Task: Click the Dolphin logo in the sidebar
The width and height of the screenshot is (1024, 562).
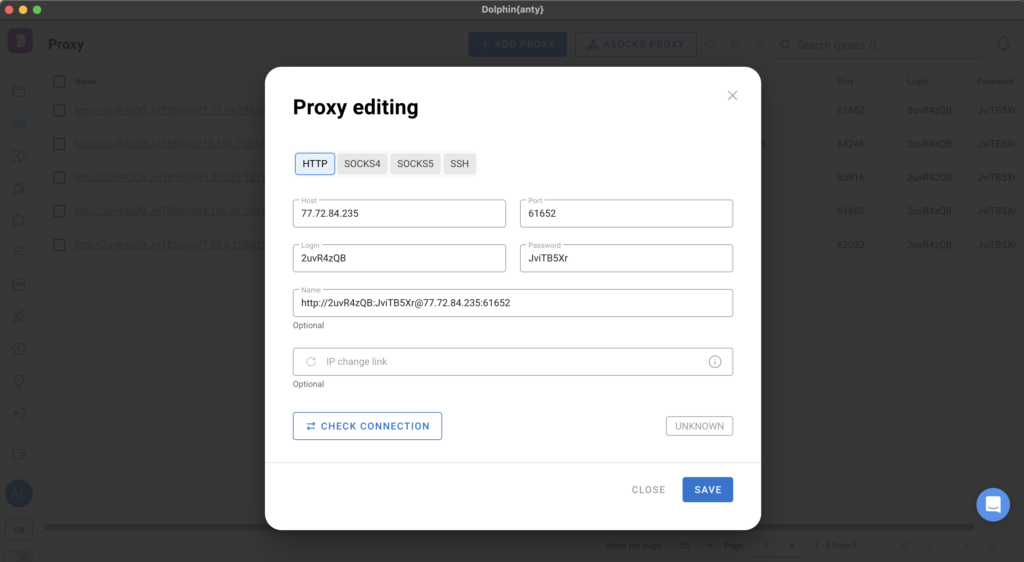Action: [x=19, y=42]
